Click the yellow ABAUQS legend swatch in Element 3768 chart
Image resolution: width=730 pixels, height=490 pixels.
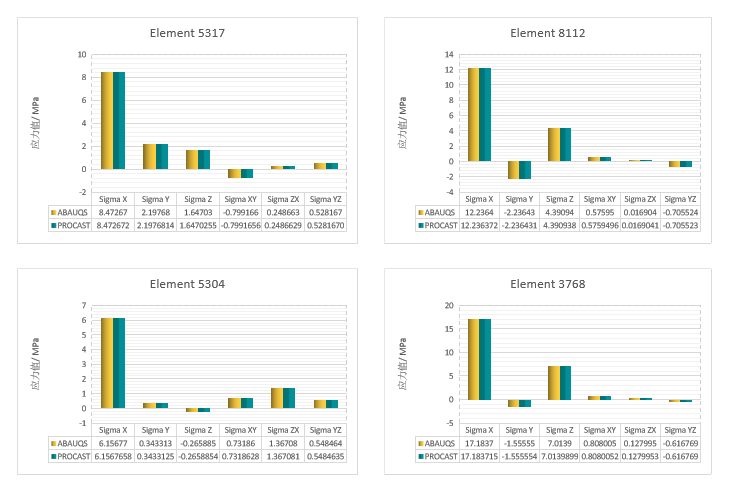click(x=421, y=443)
